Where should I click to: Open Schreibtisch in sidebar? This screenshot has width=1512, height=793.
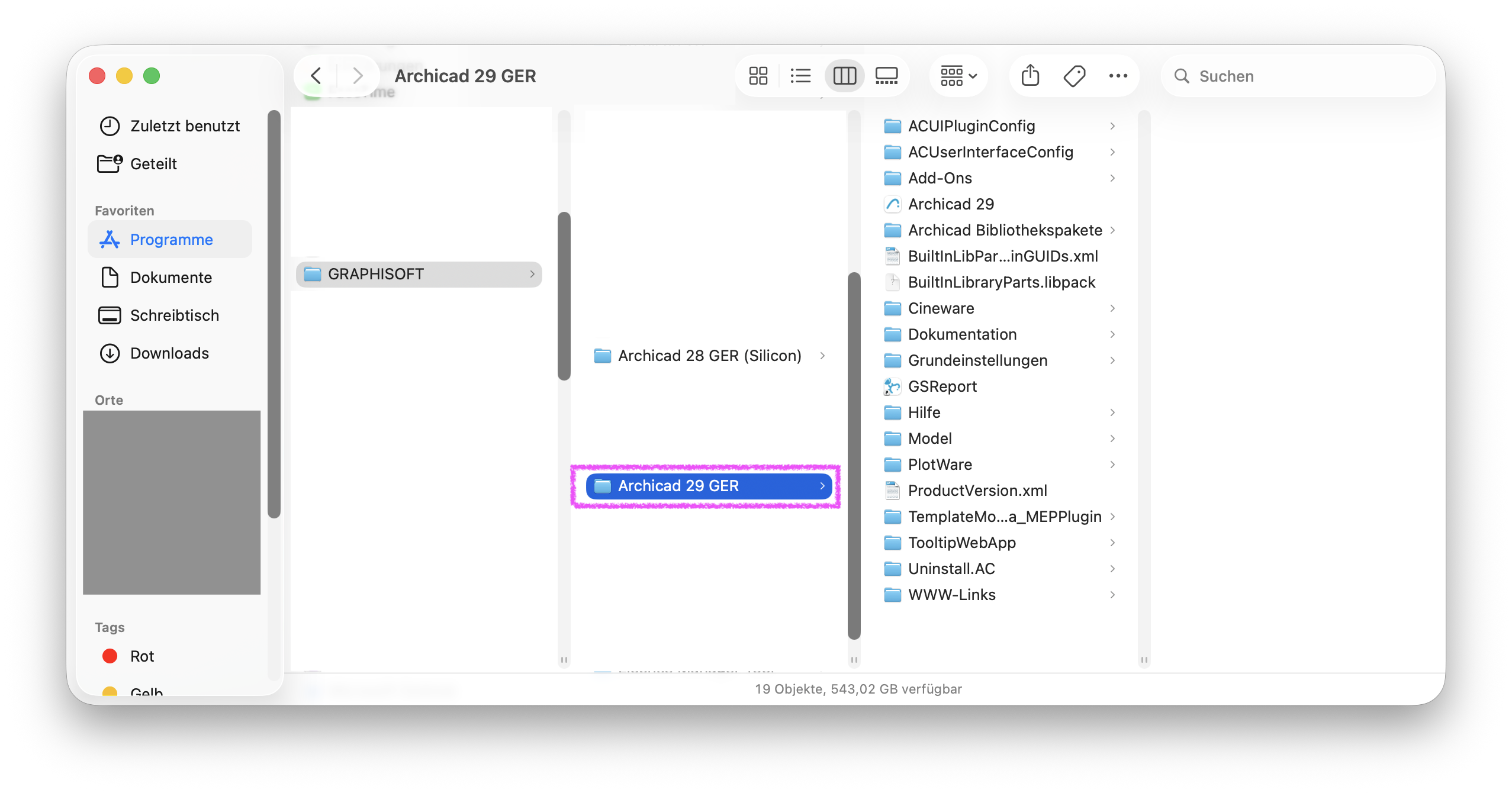click(x=169, y=315)
